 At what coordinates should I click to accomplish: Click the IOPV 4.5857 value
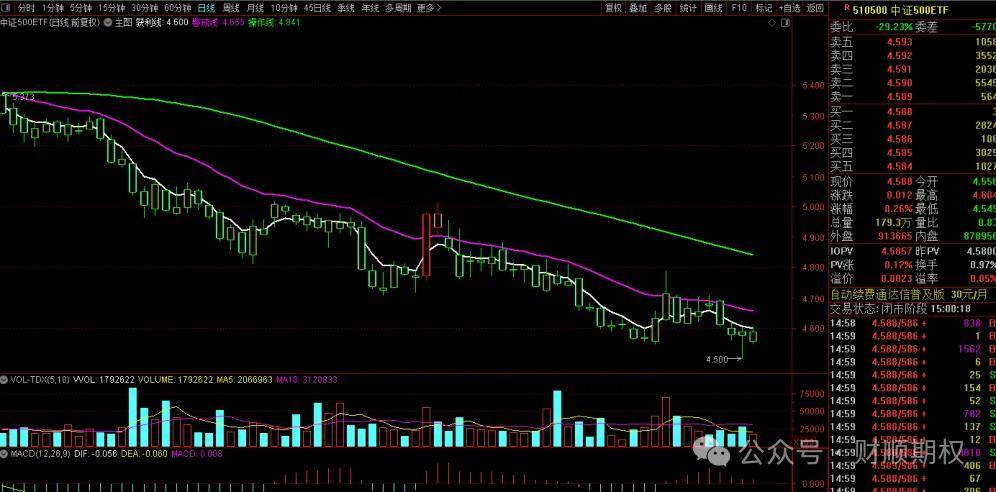click(x=898, y=251)
